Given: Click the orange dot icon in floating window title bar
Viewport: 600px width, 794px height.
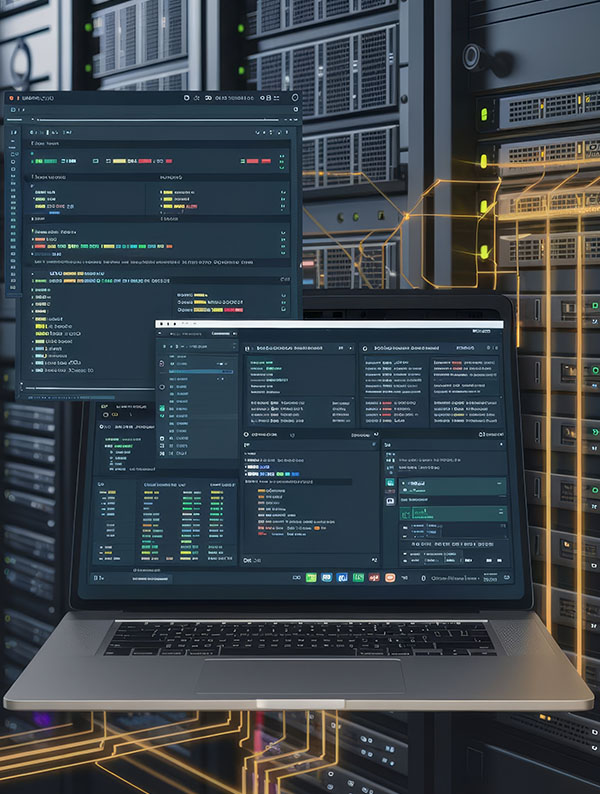Looking at the screenshot, I should tap(10, 99).
